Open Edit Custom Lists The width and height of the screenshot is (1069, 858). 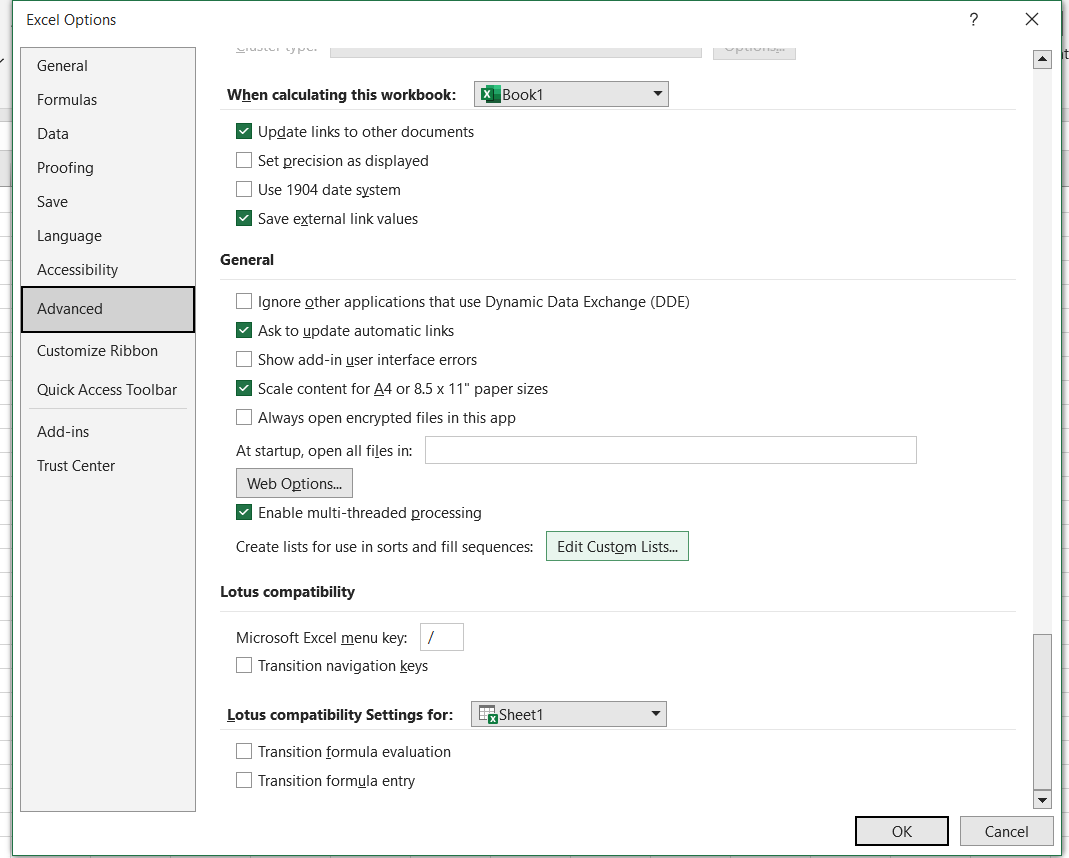pyautogui.click(x=617, y=546)
